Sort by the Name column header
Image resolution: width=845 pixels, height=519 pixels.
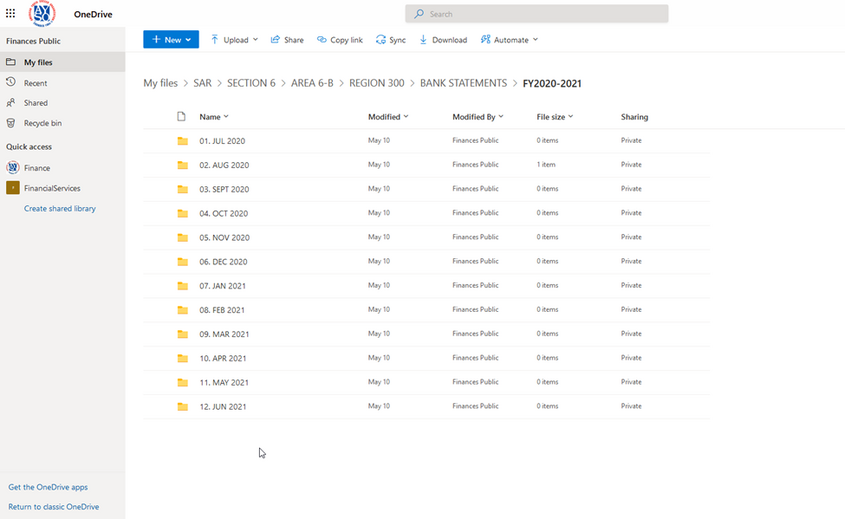pyautogui.click(x=213, y=117)
